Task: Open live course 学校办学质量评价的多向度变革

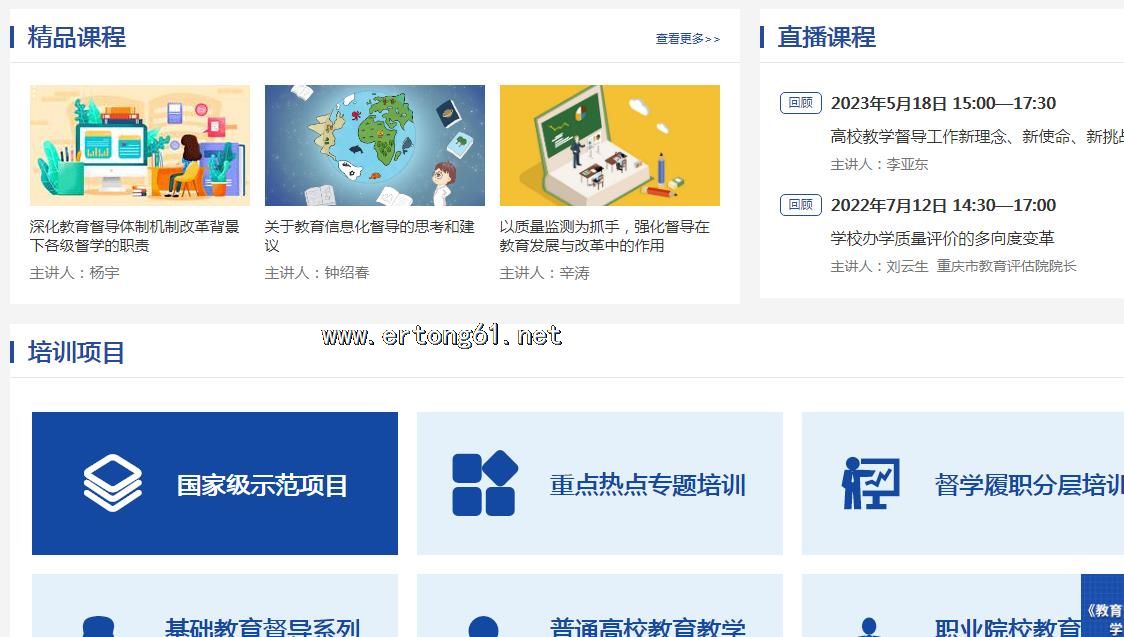Action: (942, 238)
